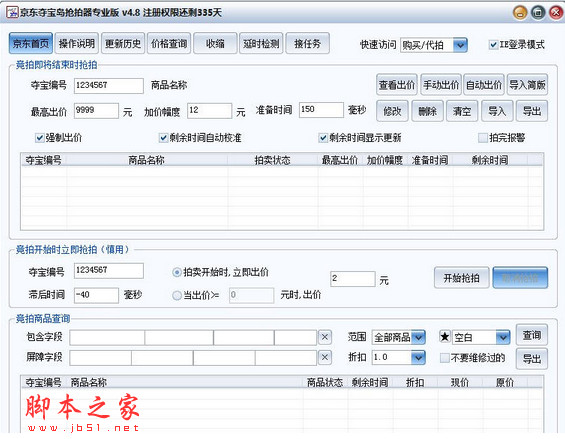The height and width of the screenshot is (439, 565).
Task: Clear the 屏蔽字段 fields with X button
Action: 324,357
